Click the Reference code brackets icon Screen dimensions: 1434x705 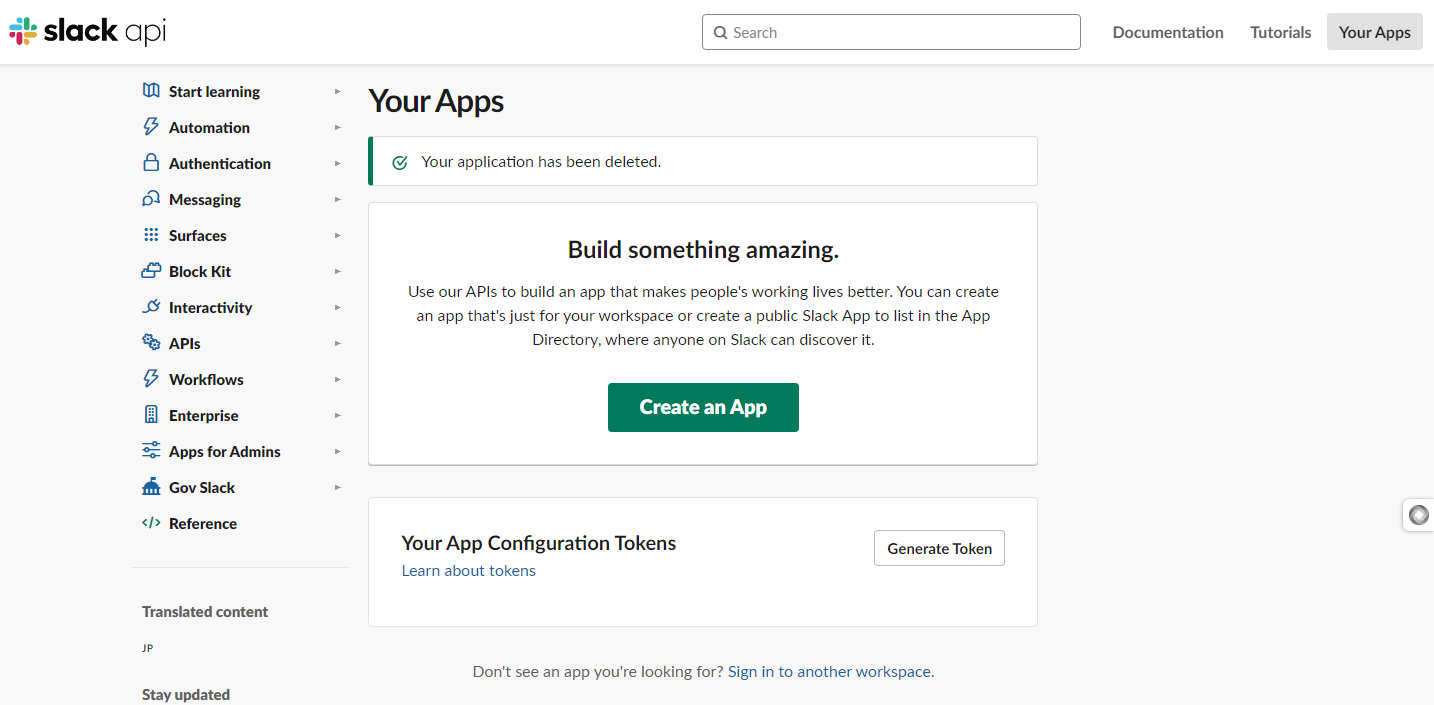151,523
